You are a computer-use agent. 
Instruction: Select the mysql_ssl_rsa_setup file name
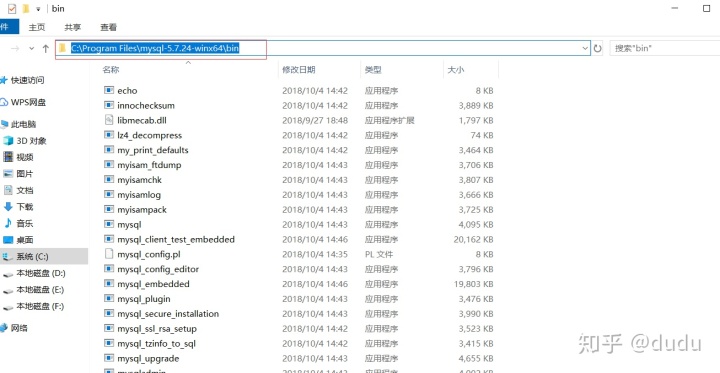click(157, 329)
